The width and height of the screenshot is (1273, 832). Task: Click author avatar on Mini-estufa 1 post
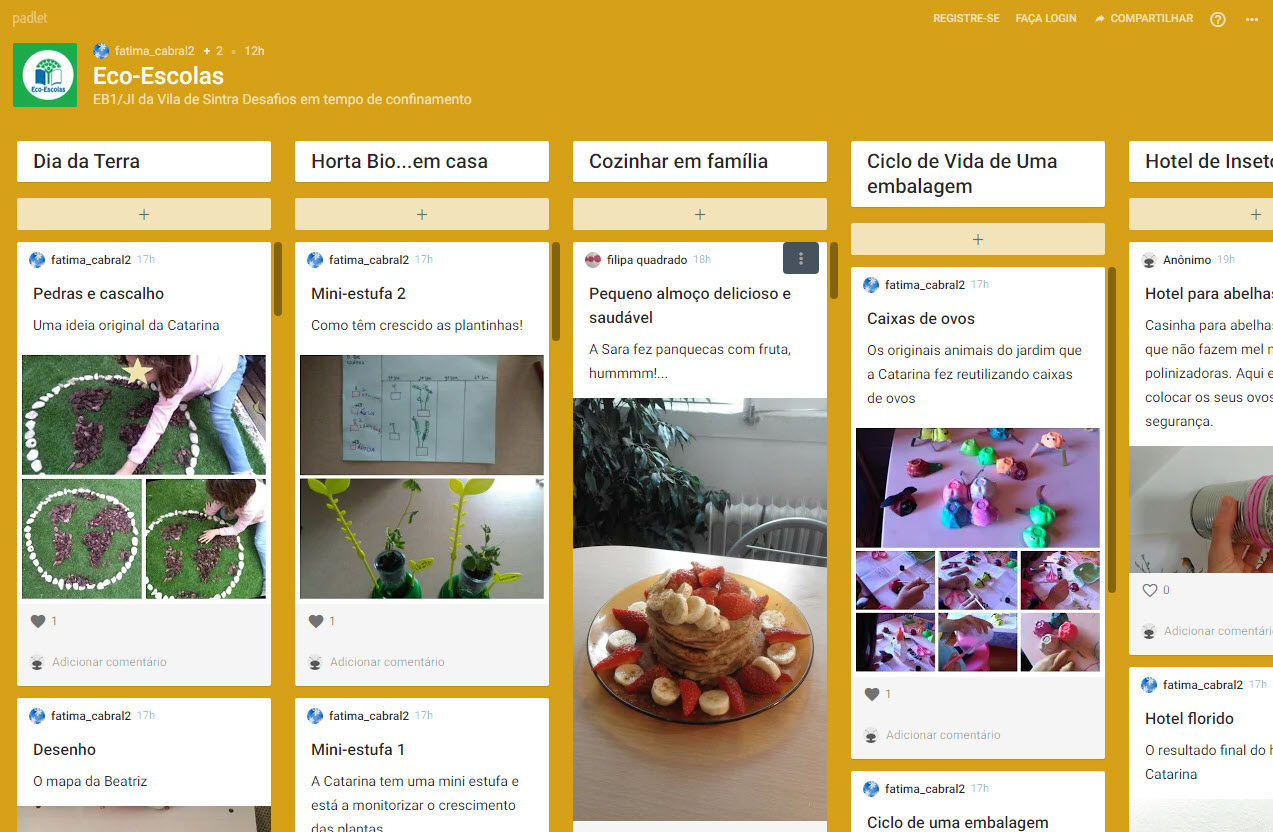(315, 716)
